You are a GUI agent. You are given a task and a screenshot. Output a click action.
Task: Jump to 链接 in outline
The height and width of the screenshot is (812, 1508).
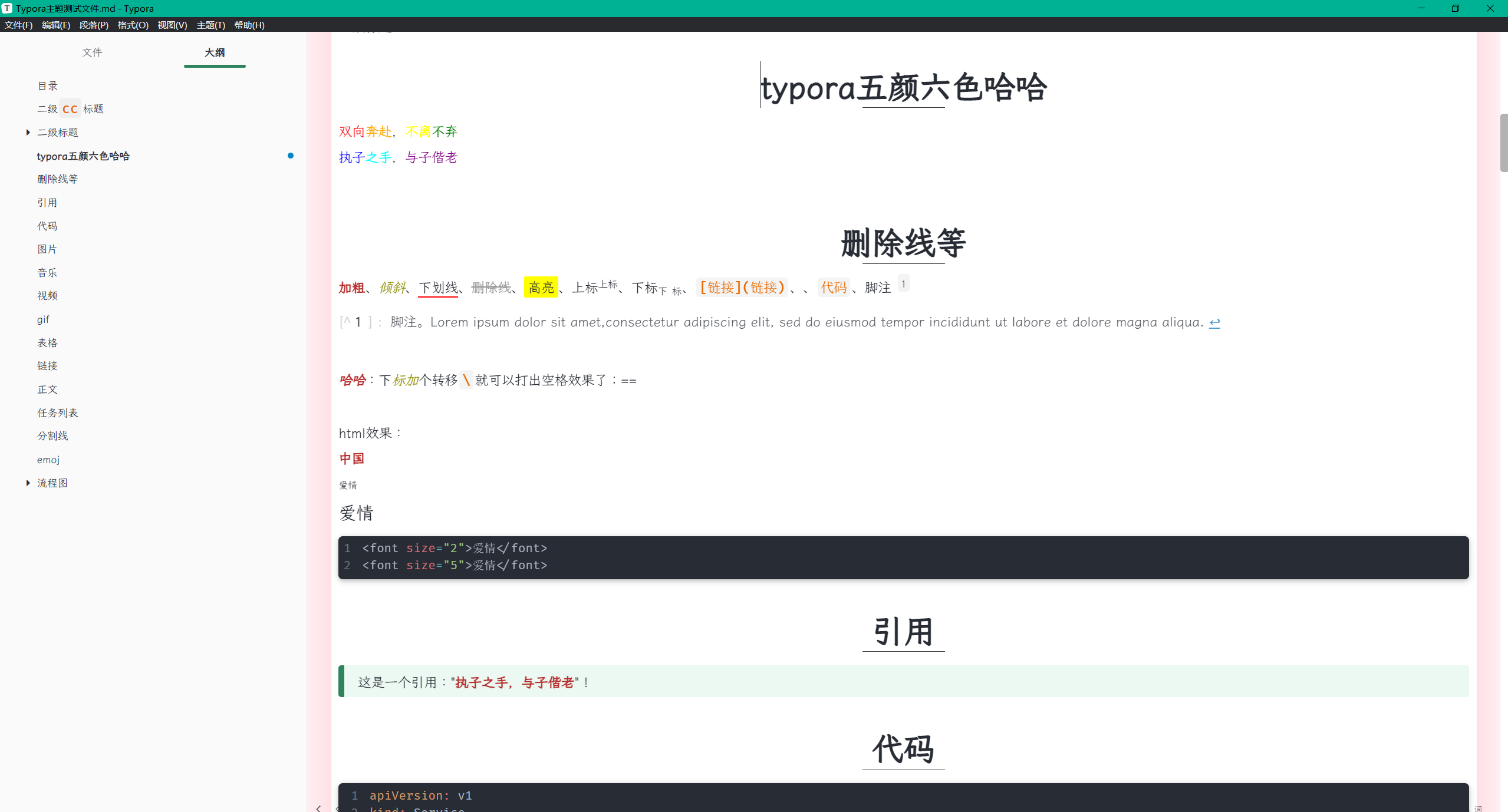point(48,366)
